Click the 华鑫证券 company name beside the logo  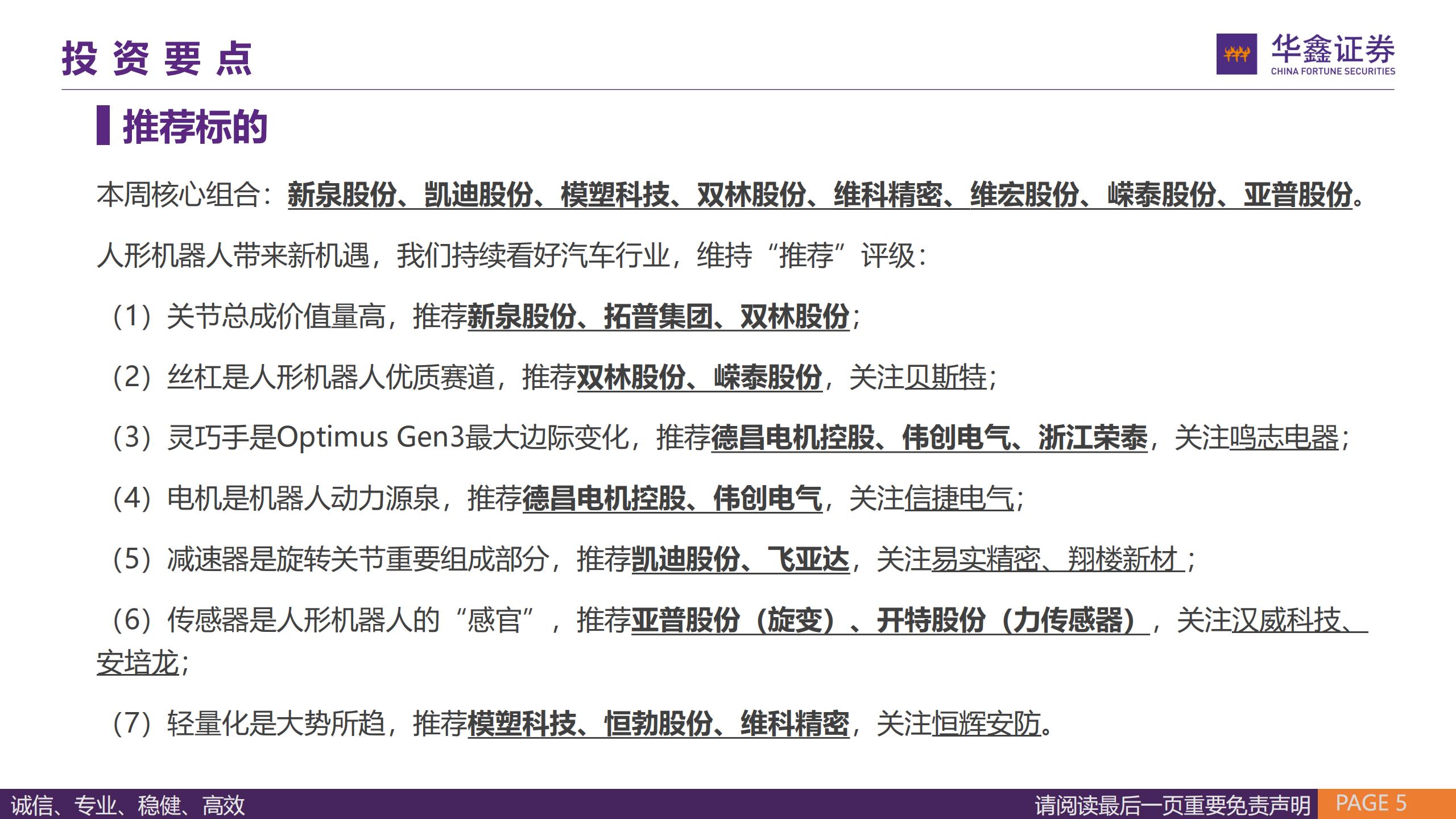pos(1333,48)
